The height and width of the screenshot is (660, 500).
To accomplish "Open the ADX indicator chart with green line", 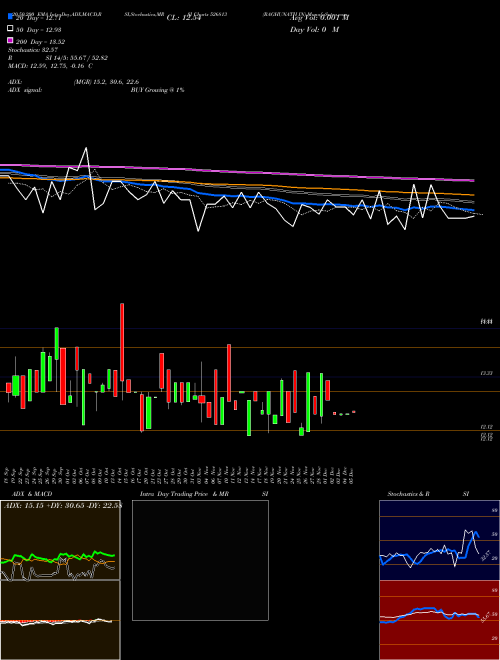I will 60,540.
